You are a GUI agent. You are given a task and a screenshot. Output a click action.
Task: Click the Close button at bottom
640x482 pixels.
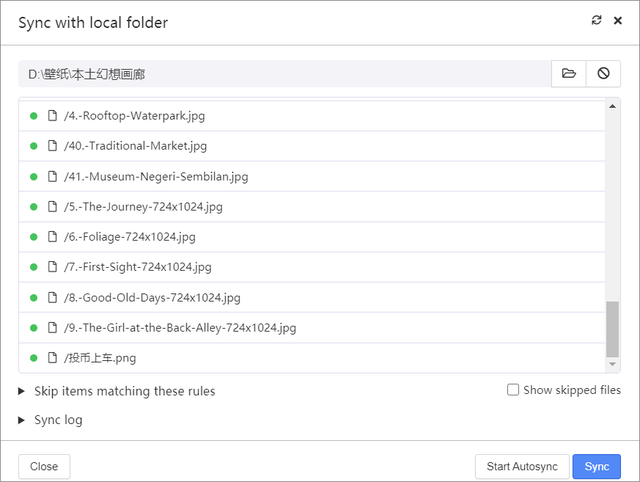coord(44,467)
